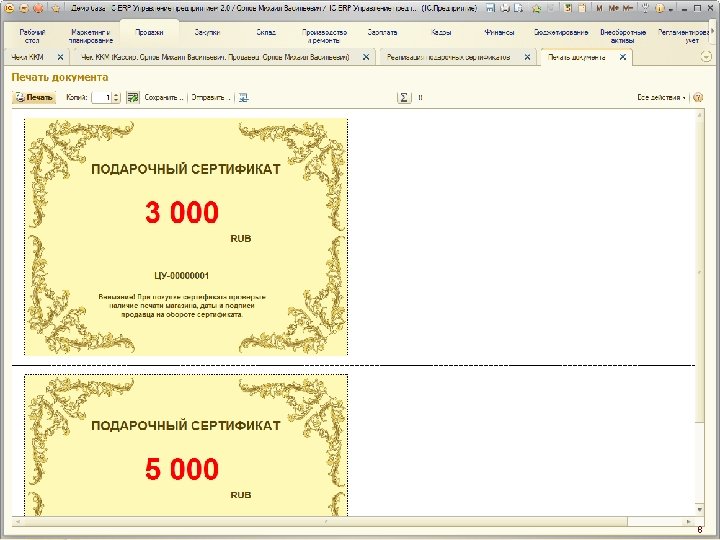Click the 5 000 certificate amount

point(182,469)
